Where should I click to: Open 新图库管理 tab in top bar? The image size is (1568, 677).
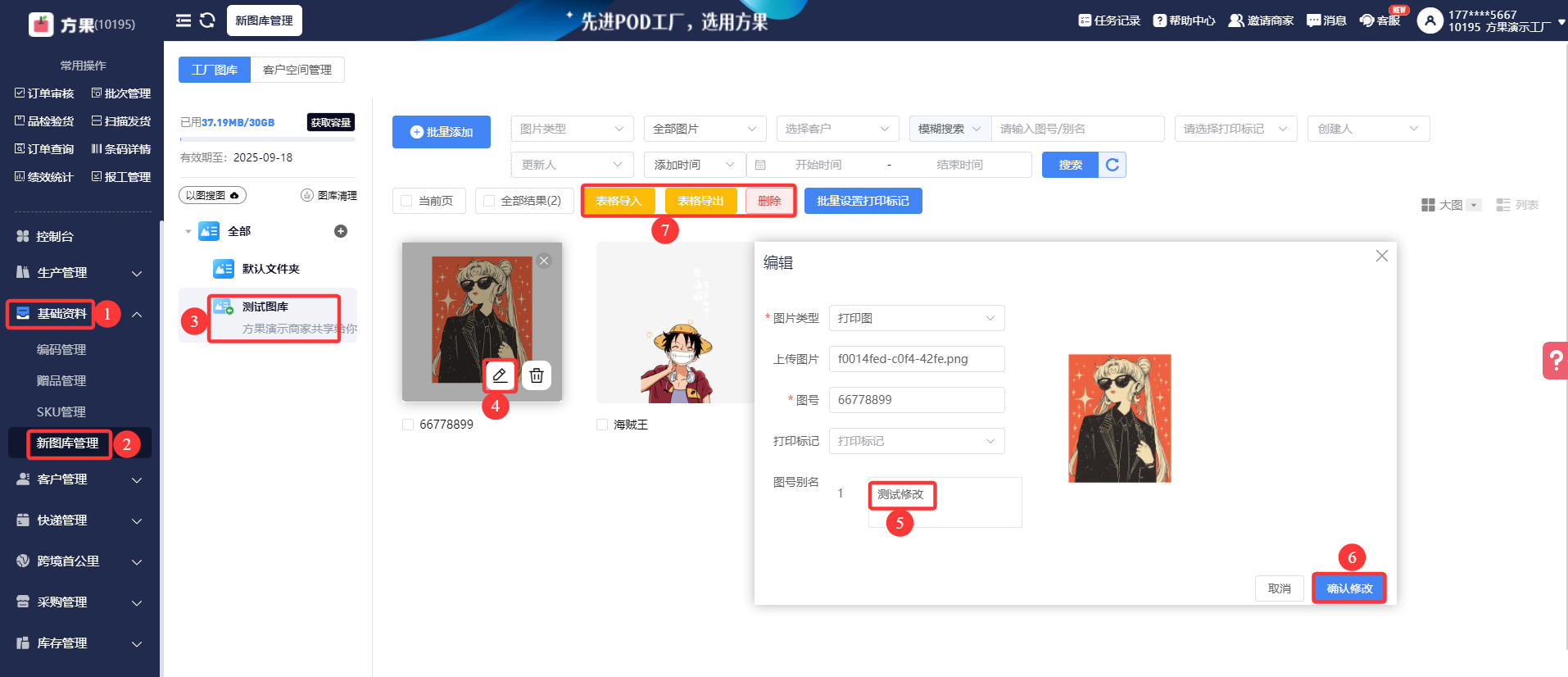click(x=264, y=20)
